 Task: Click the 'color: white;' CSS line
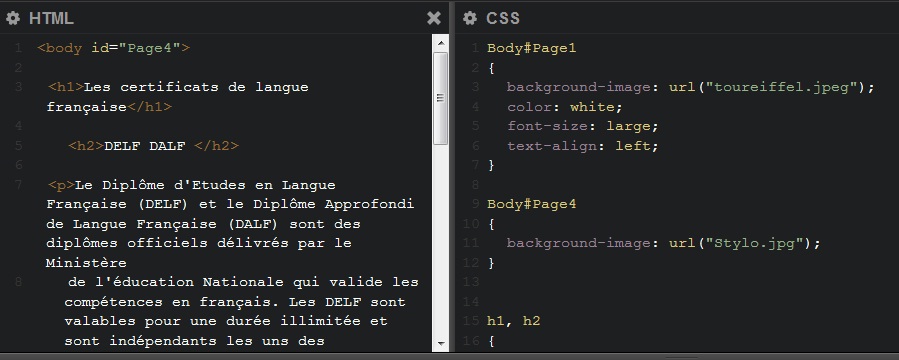(565, 107)
